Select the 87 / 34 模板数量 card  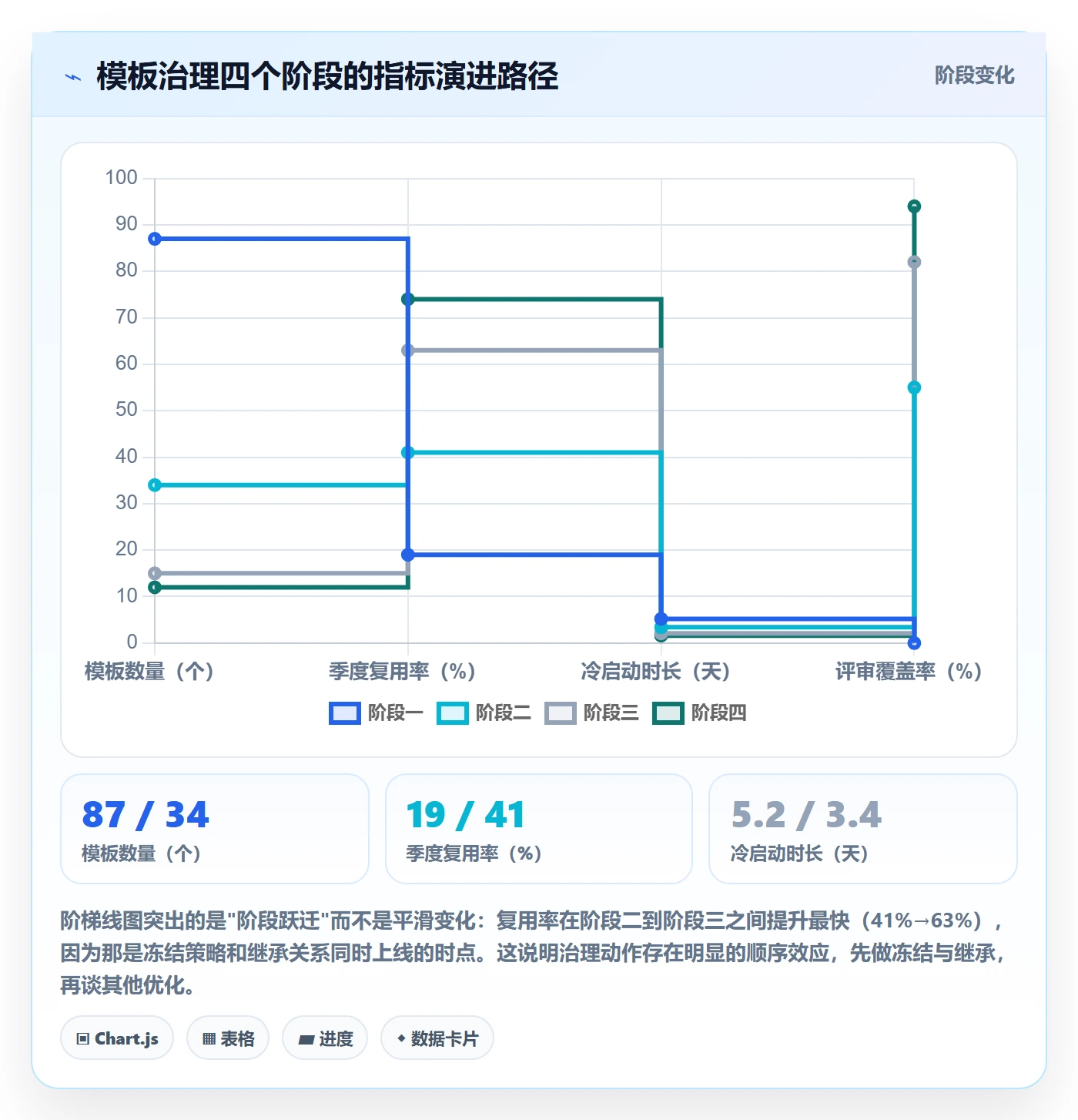pos(215,829)
